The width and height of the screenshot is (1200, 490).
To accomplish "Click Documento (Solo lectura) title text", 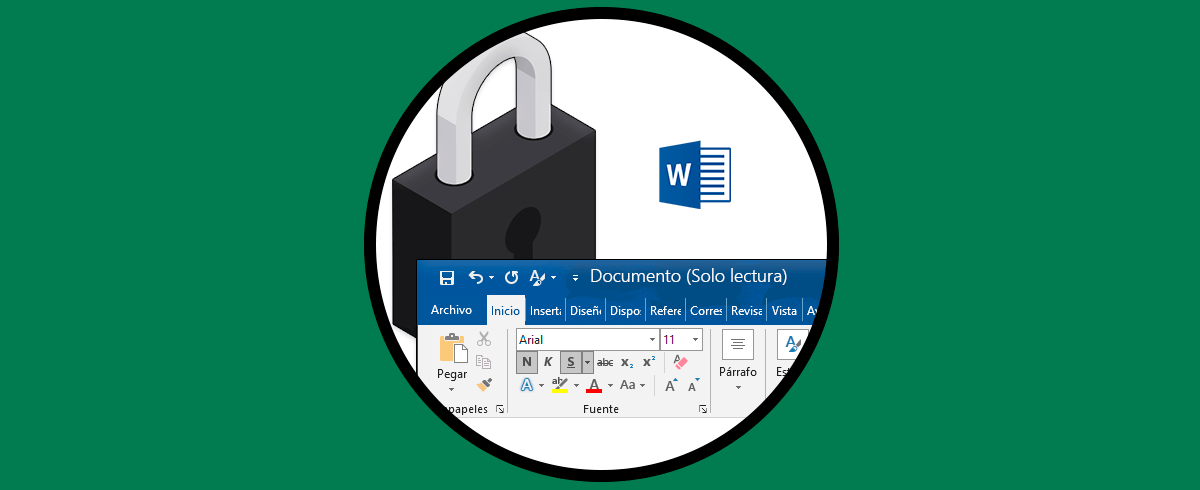I will point(689,276).
